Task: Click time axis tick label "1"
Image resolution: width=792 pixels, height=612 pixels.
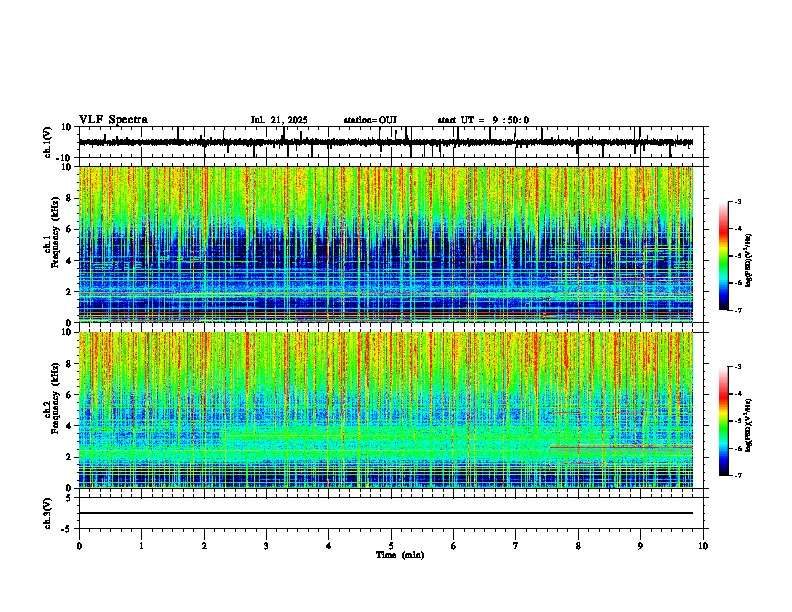Action: (x=141, y=546)
